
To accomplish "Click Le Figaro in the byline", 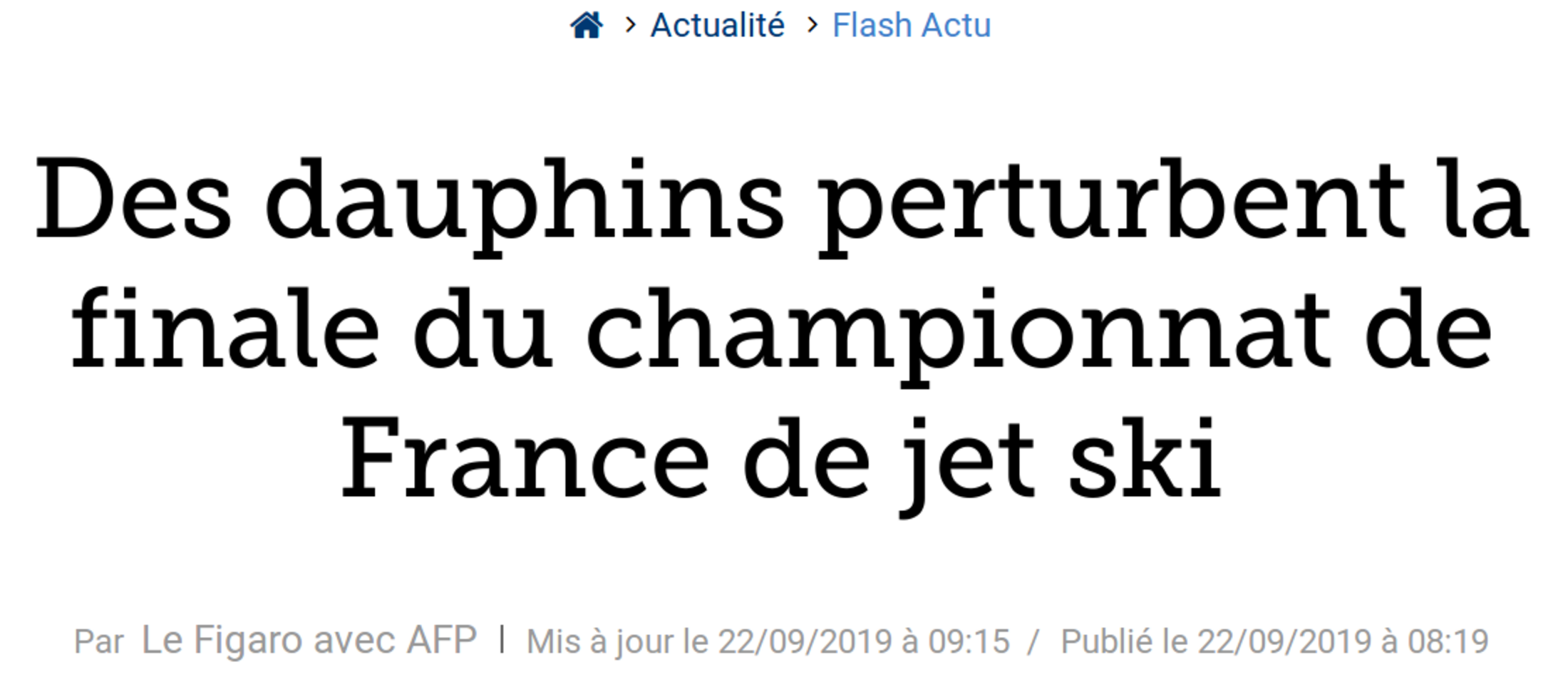I will pos(221,640).
